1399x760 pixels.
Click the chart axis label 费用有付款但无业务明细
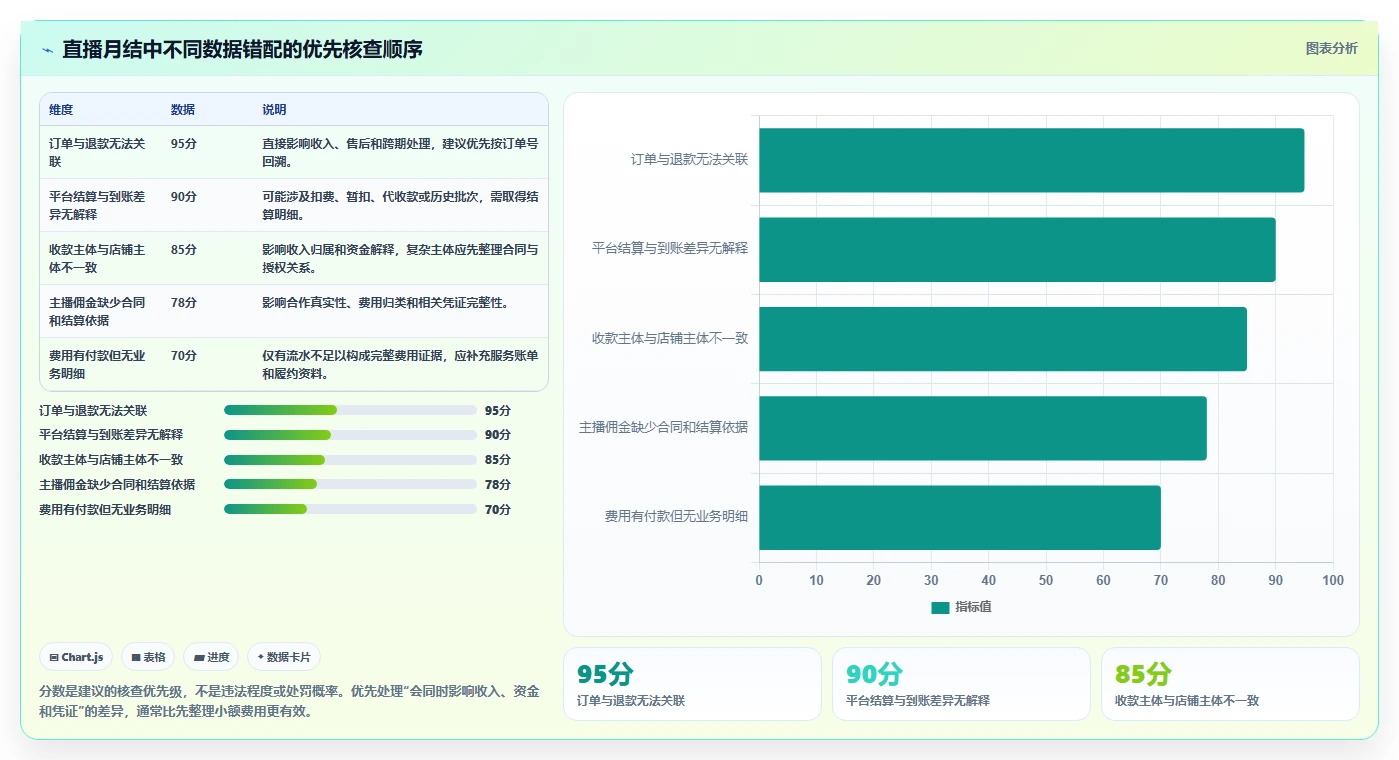676,517
